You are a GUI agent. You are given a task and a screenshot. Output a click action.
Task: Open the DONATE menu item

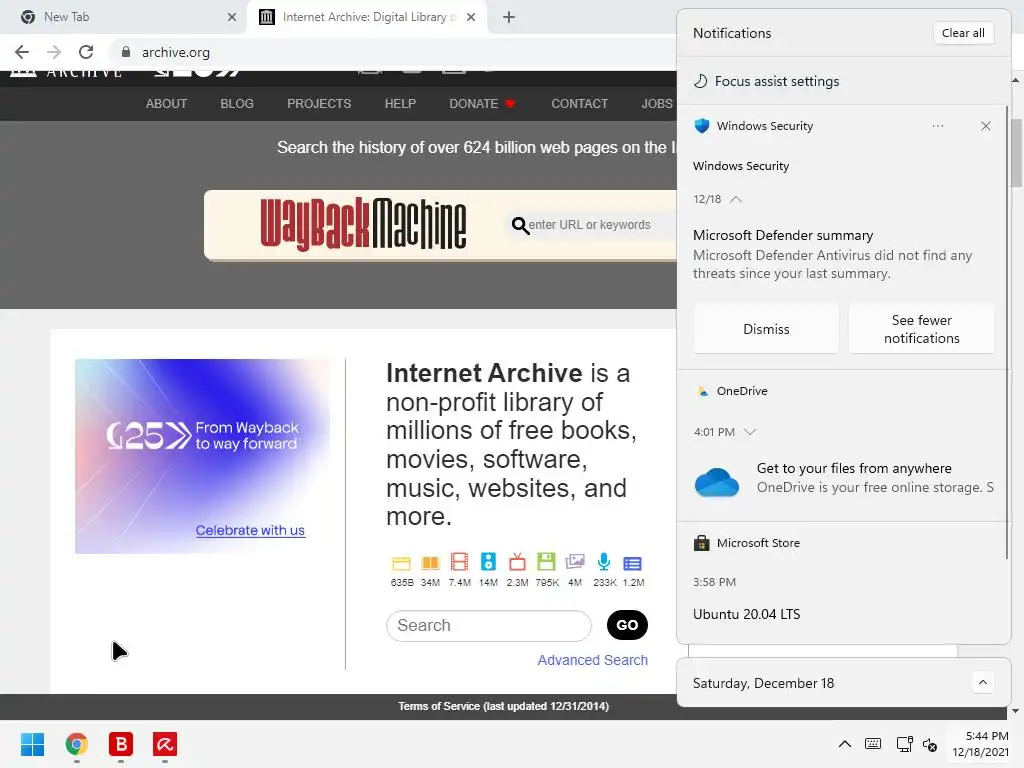click(482, 104)
